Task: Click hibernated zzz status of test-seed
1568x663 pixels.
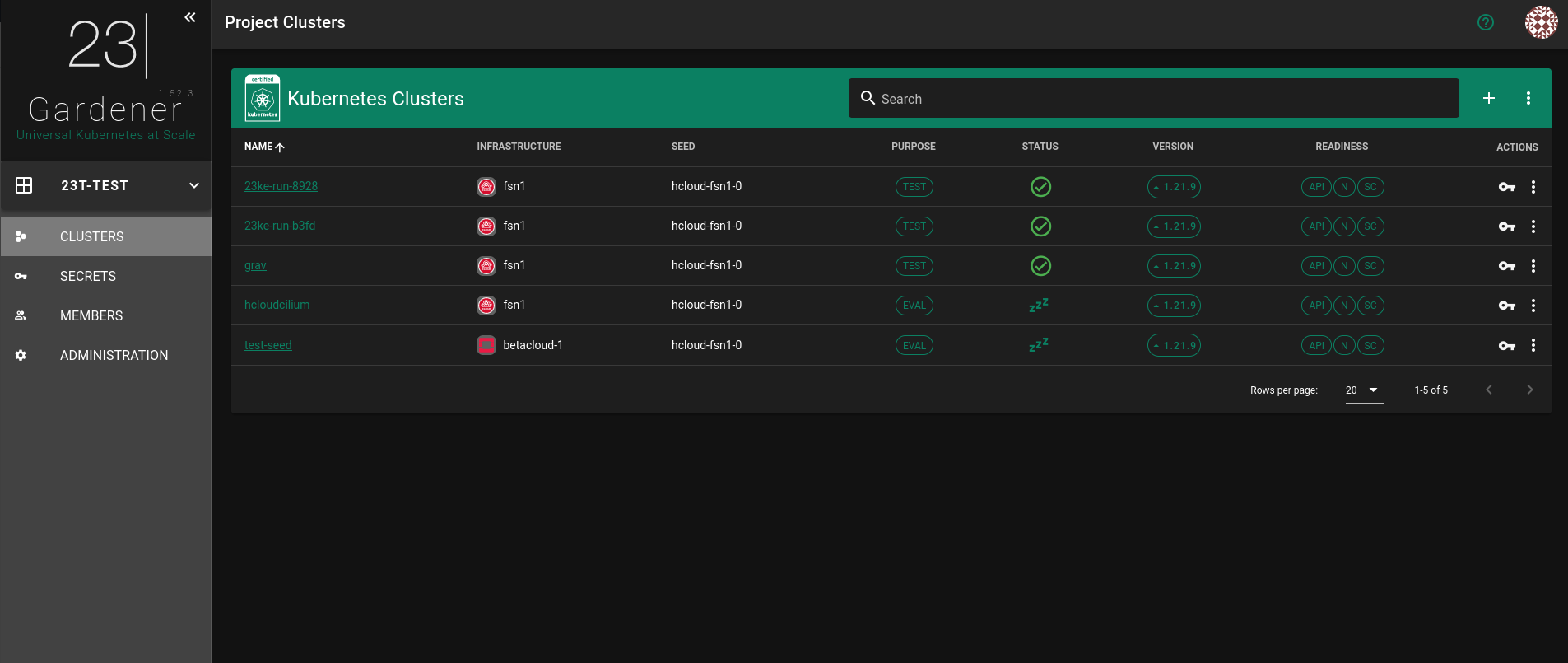Action: 1039,345
